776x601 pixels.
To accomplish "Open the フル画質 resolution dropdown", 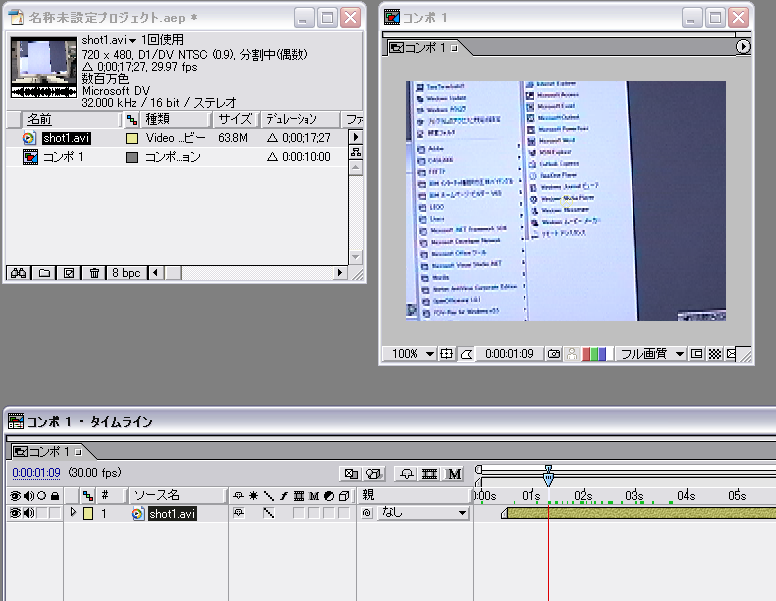I will click(651, 353).
